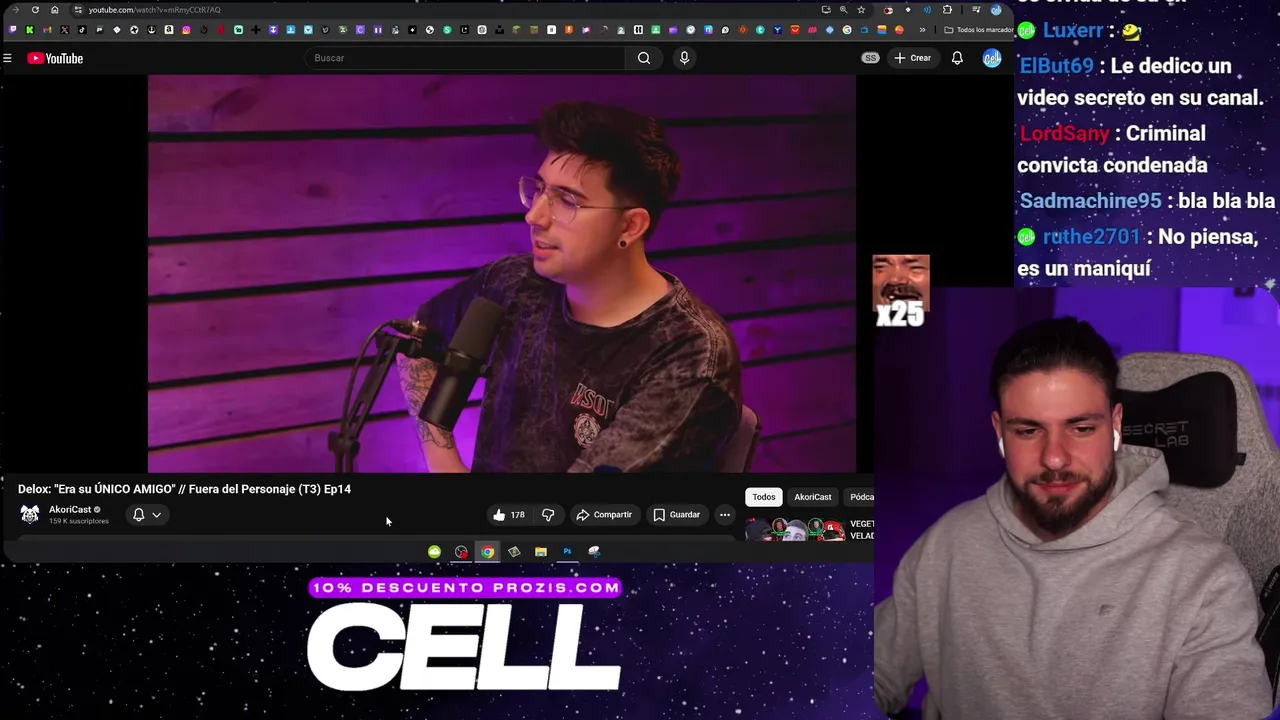The height and width of the screenshot is (720, 1280).
Task: Open Gmail bookmark in bookmarks bar
Action: [x=47, y=30]
